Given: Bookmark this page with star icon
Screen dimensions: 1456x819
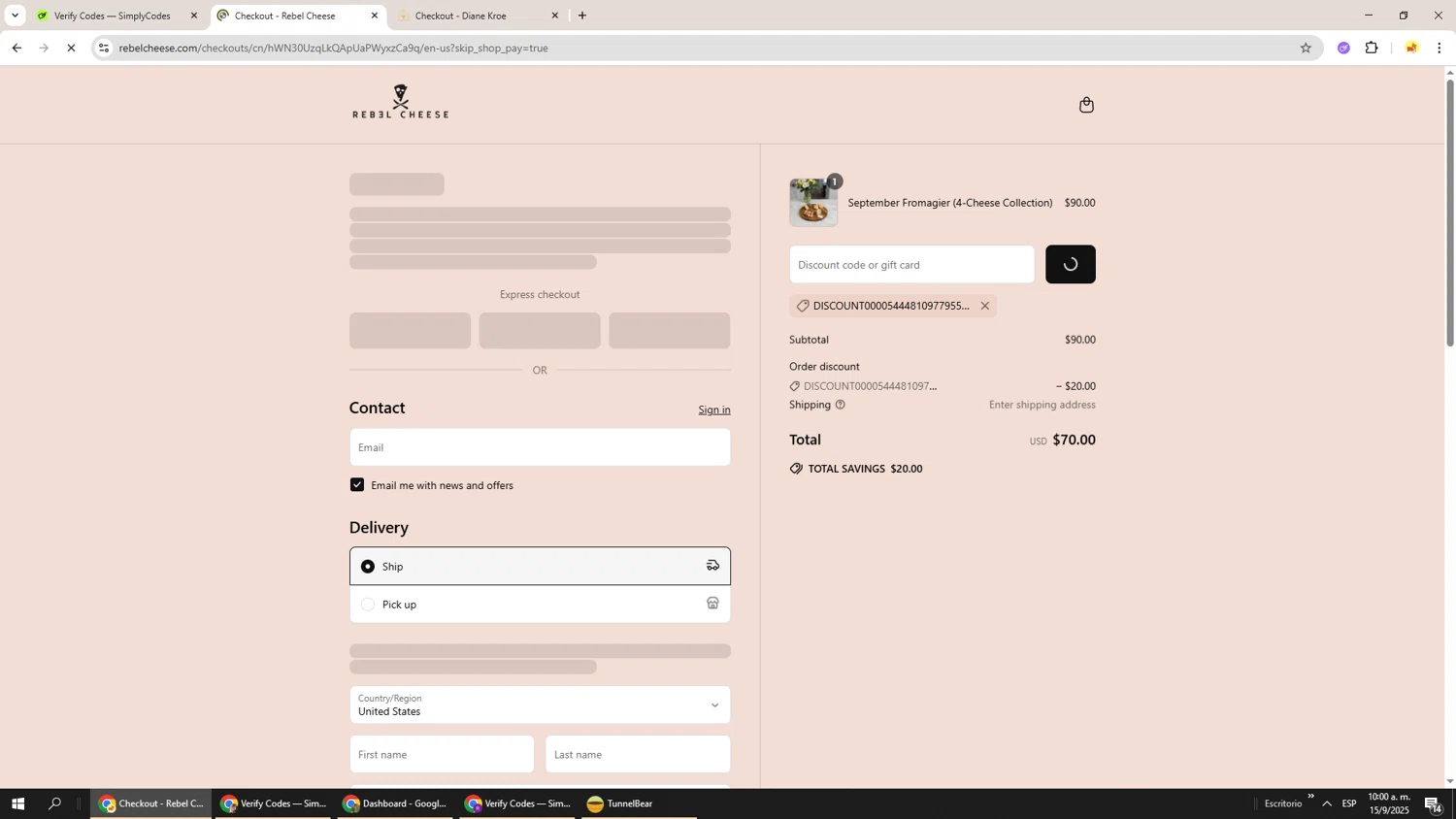Looking at the screenshot, I should (1306, 48).
